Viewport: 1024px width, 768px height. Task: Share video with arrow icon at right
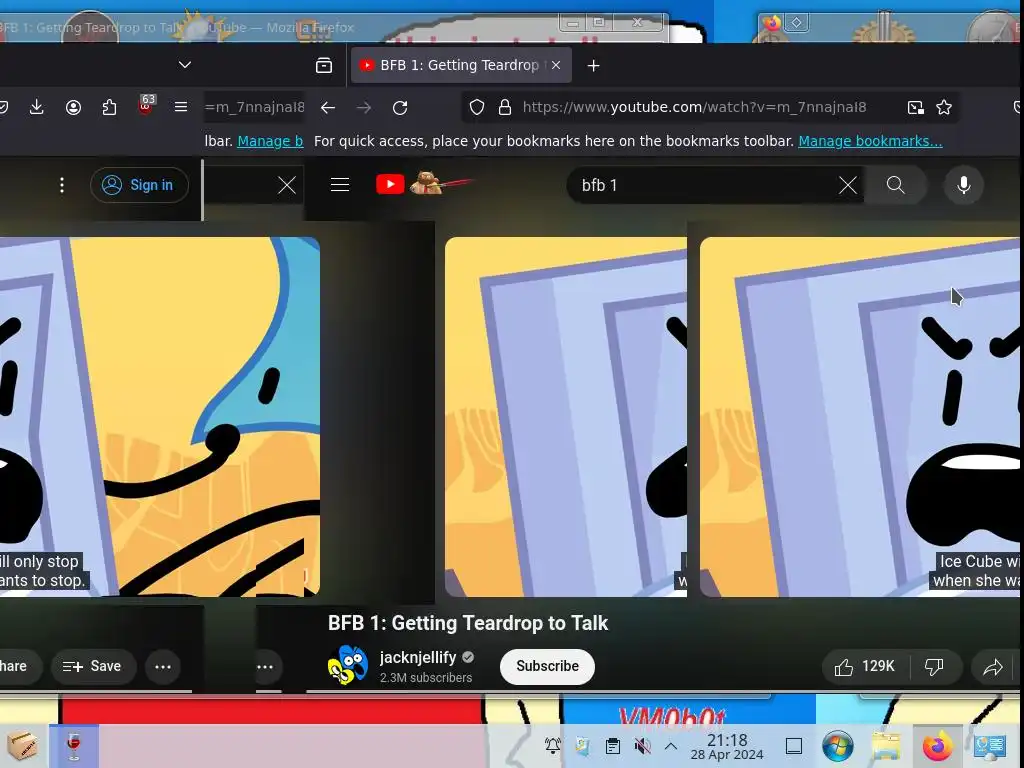click(993, 667)
